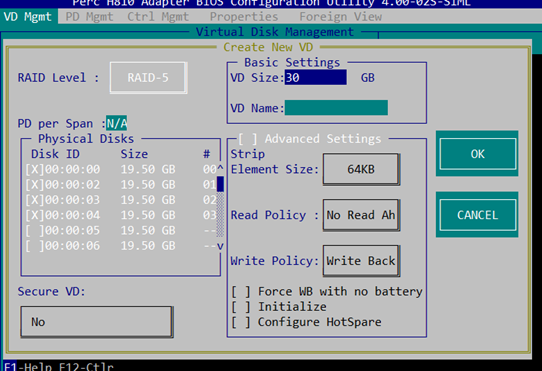Uncheck physical disk 00:00:00
Viewport: 542px width, 371px height.
35,169
